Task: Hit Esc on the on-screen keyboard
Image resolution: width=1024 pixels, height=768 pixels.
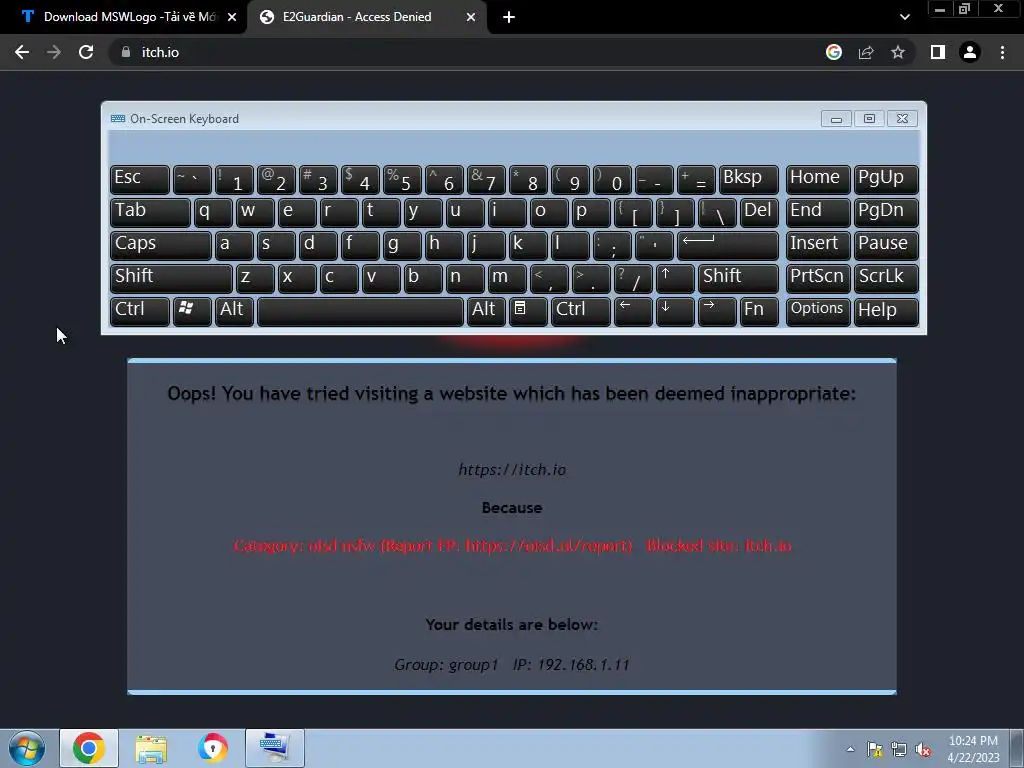Action: pyautogui.click(x=140, y=179)
